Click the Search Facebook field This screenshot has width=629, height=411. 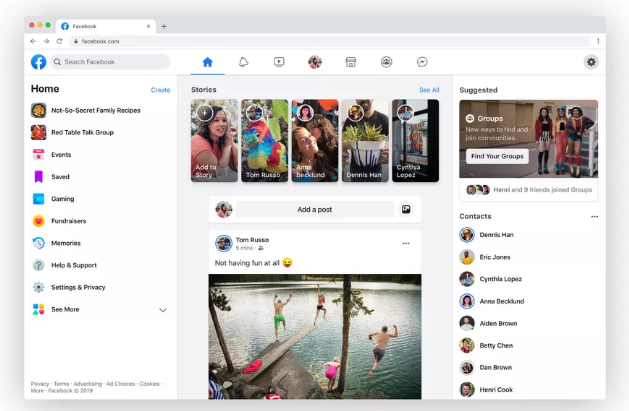coord(110,62)
